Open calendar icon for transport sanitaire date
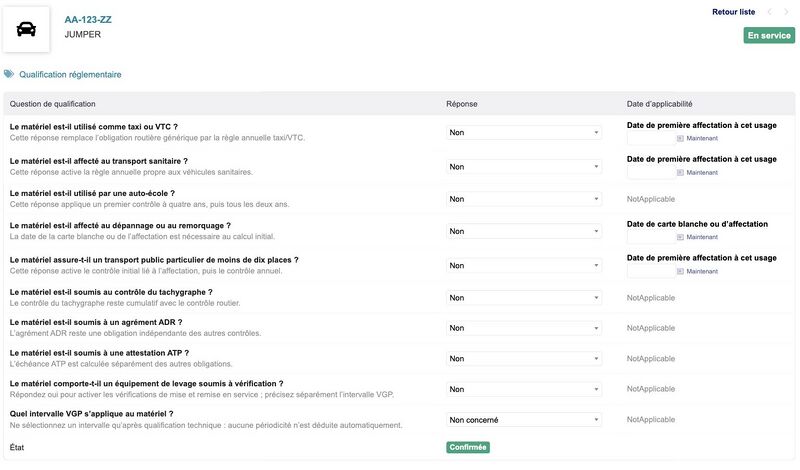Screen dimensions: 800x470 [680, 172]
